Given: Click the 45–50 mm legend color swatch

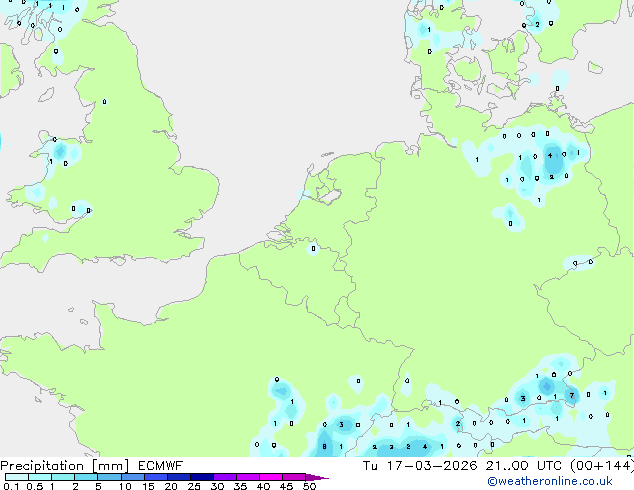Looking at the screenshot, I should [294, 477].
